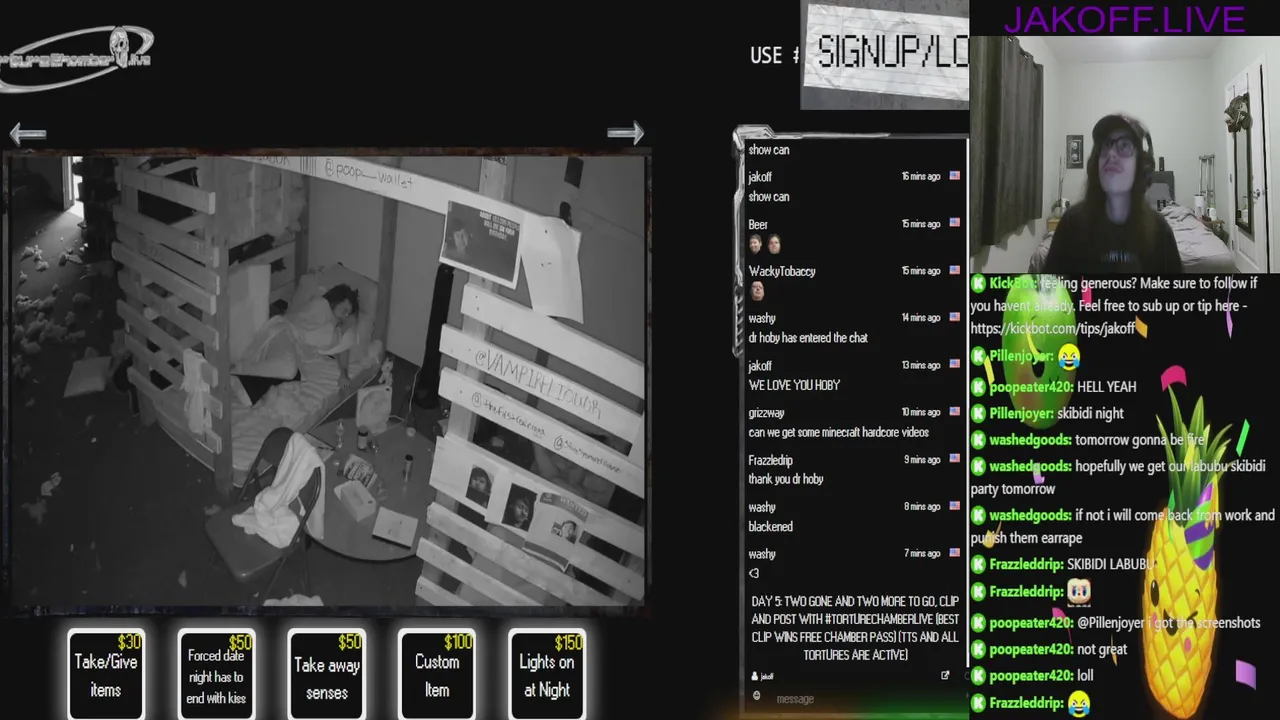Click the Kick badge beside poopeater420 HELL YEAH
Viewport: 1280px width, 720px height.
click(x=978, y=387)
